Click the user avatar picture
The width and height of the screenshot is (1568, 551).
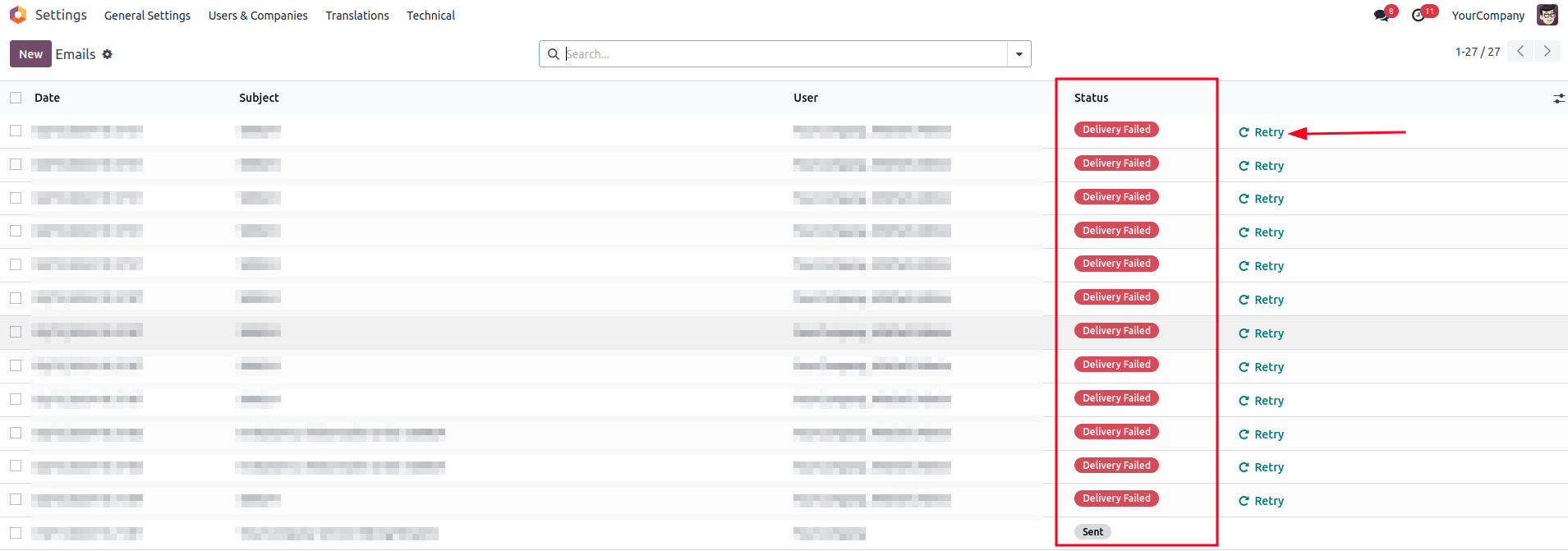tap(1547, 15)
